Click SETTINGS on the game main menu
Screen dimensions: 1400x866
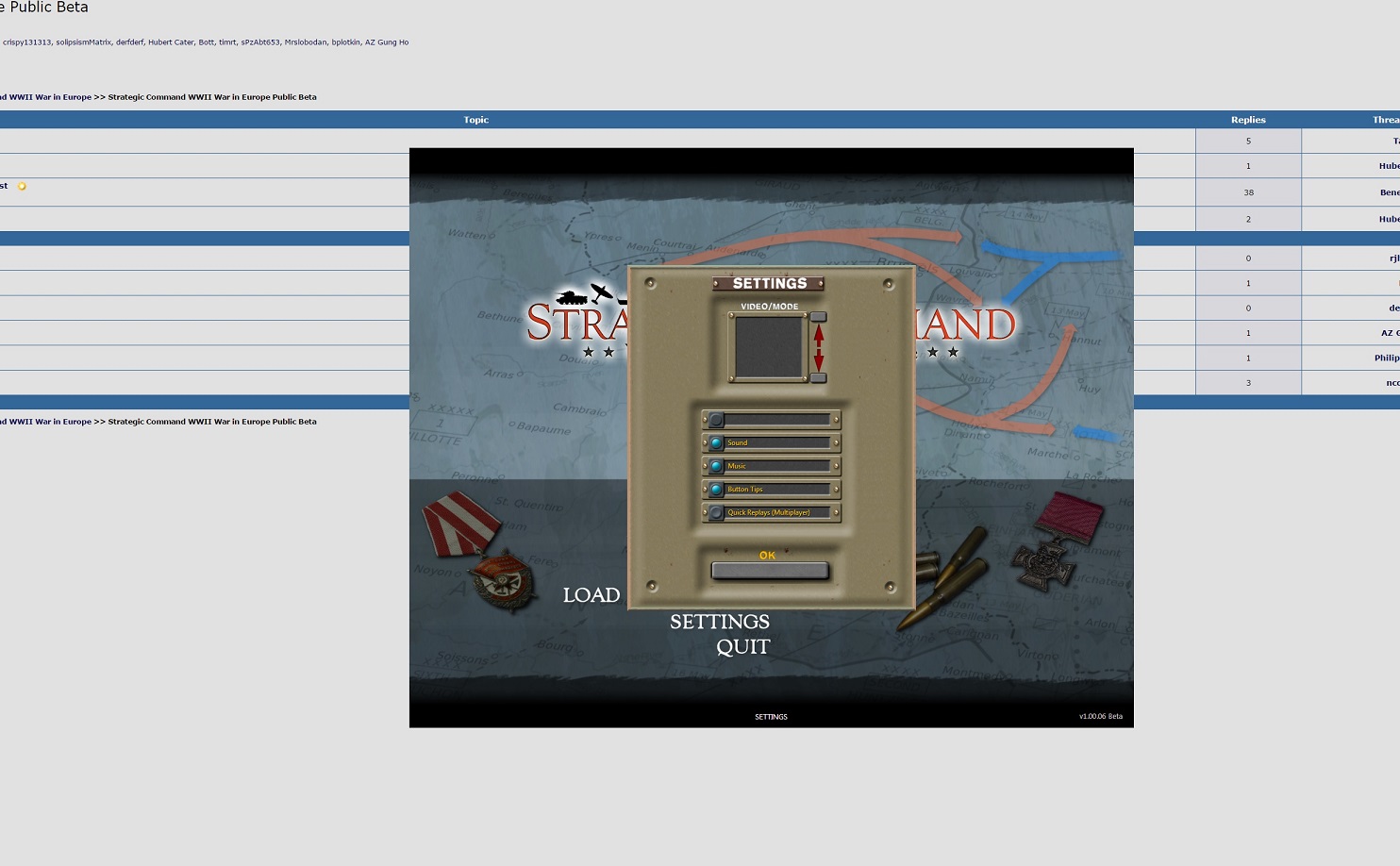coord(720,622)
